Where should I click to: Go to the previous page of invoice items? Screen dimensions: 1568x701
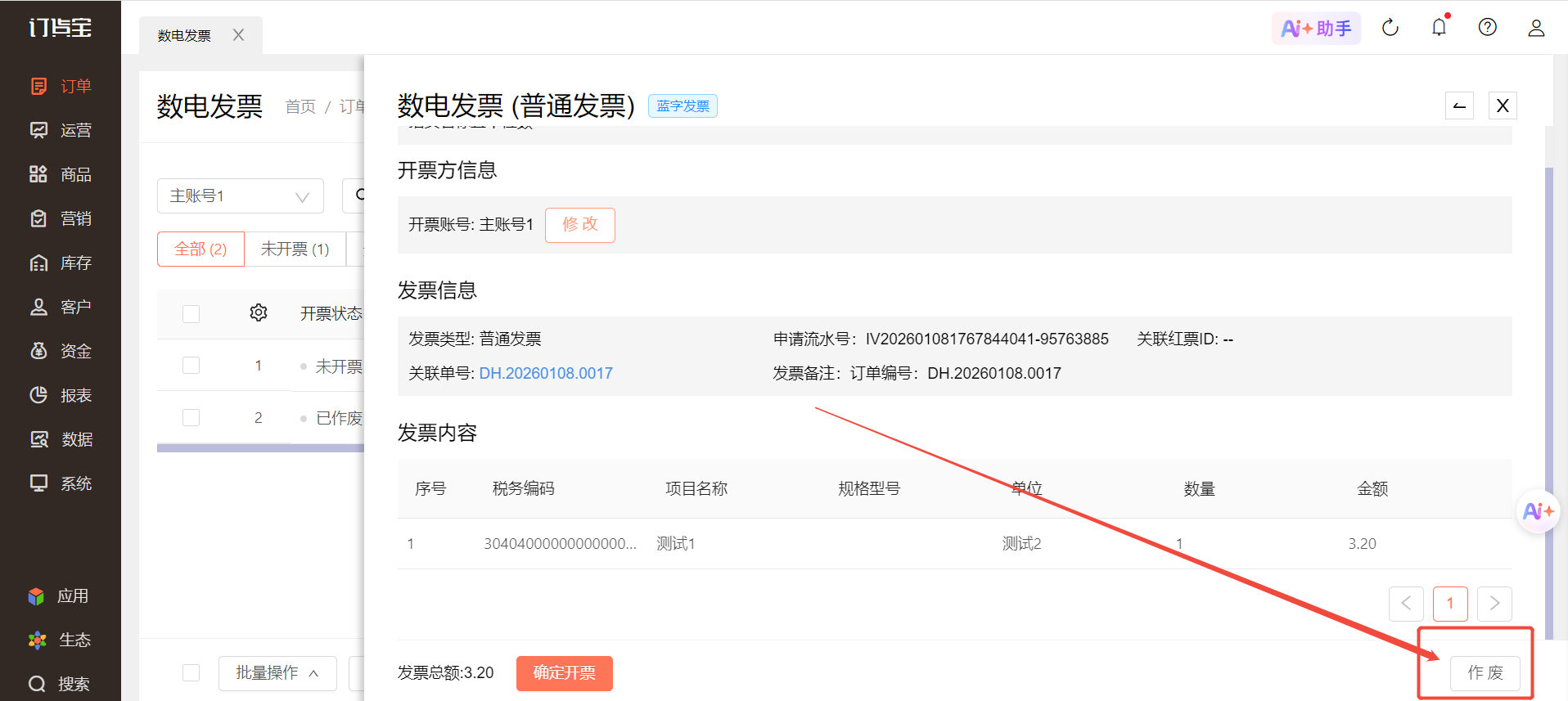[x=1406, y=604]
